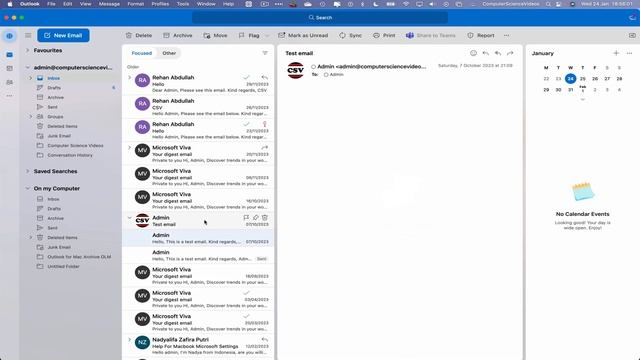The height and width of the screenshot is (360, 640).
Task: Click the Search field in title bar
Action: (320, 18)
